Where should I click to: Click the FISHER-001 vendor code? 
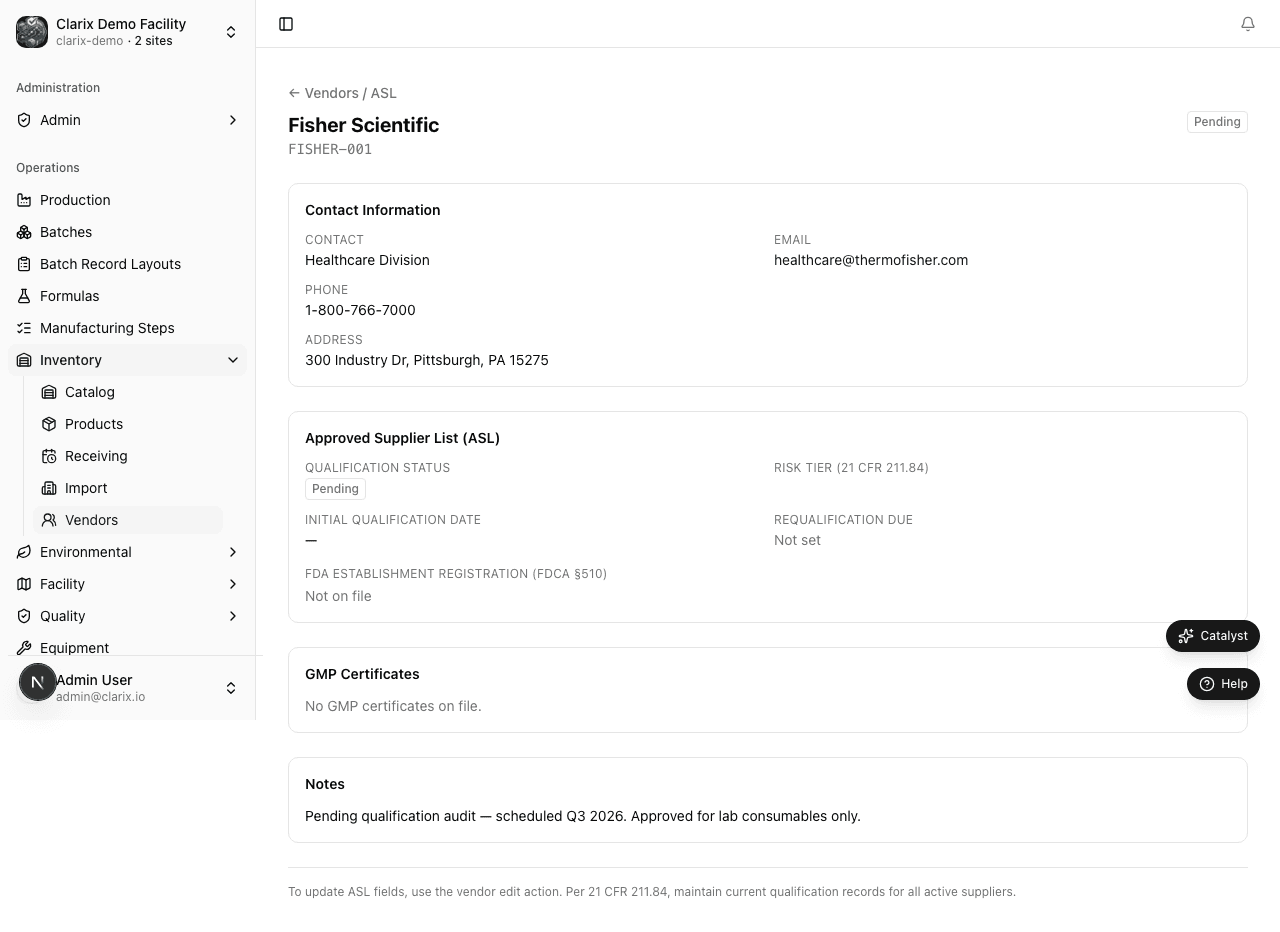pos(330,149)
